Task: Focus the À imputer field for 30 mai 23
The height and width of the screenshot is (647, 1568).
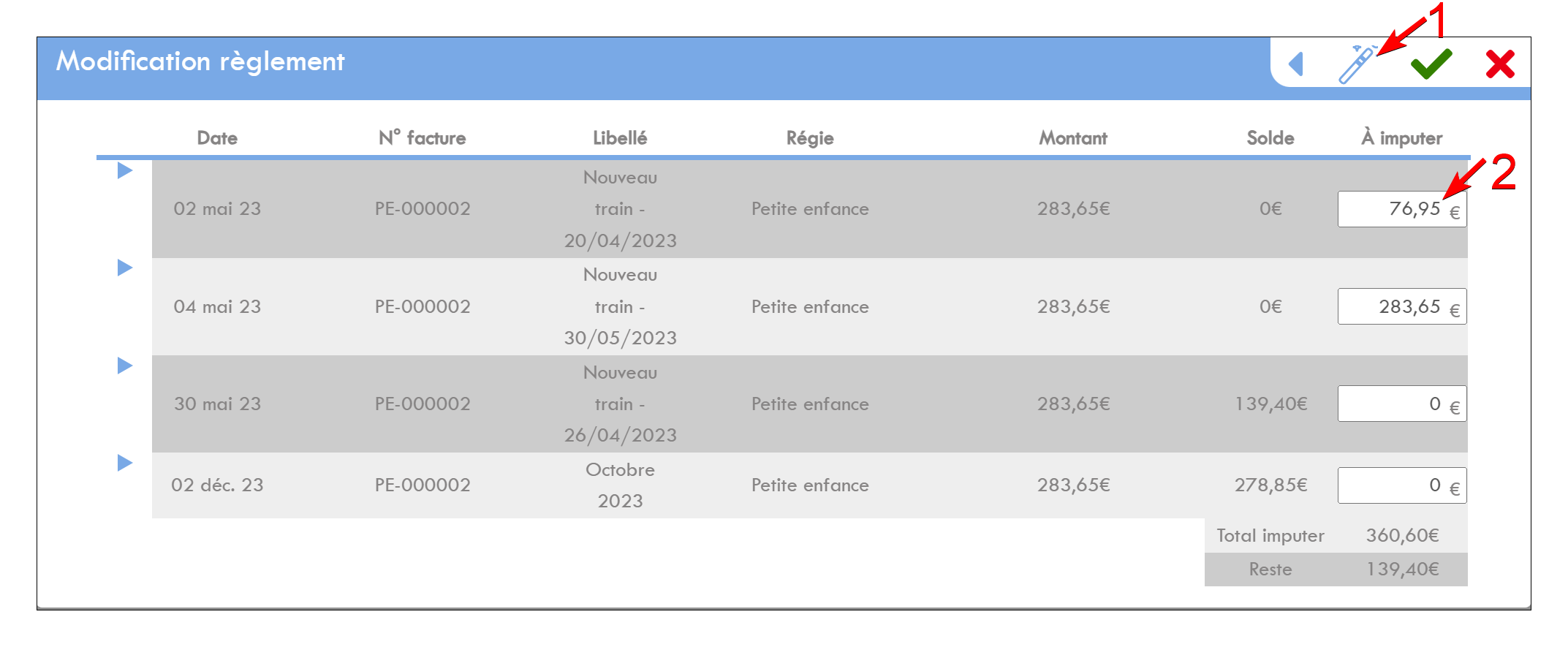Action: 1402,404
